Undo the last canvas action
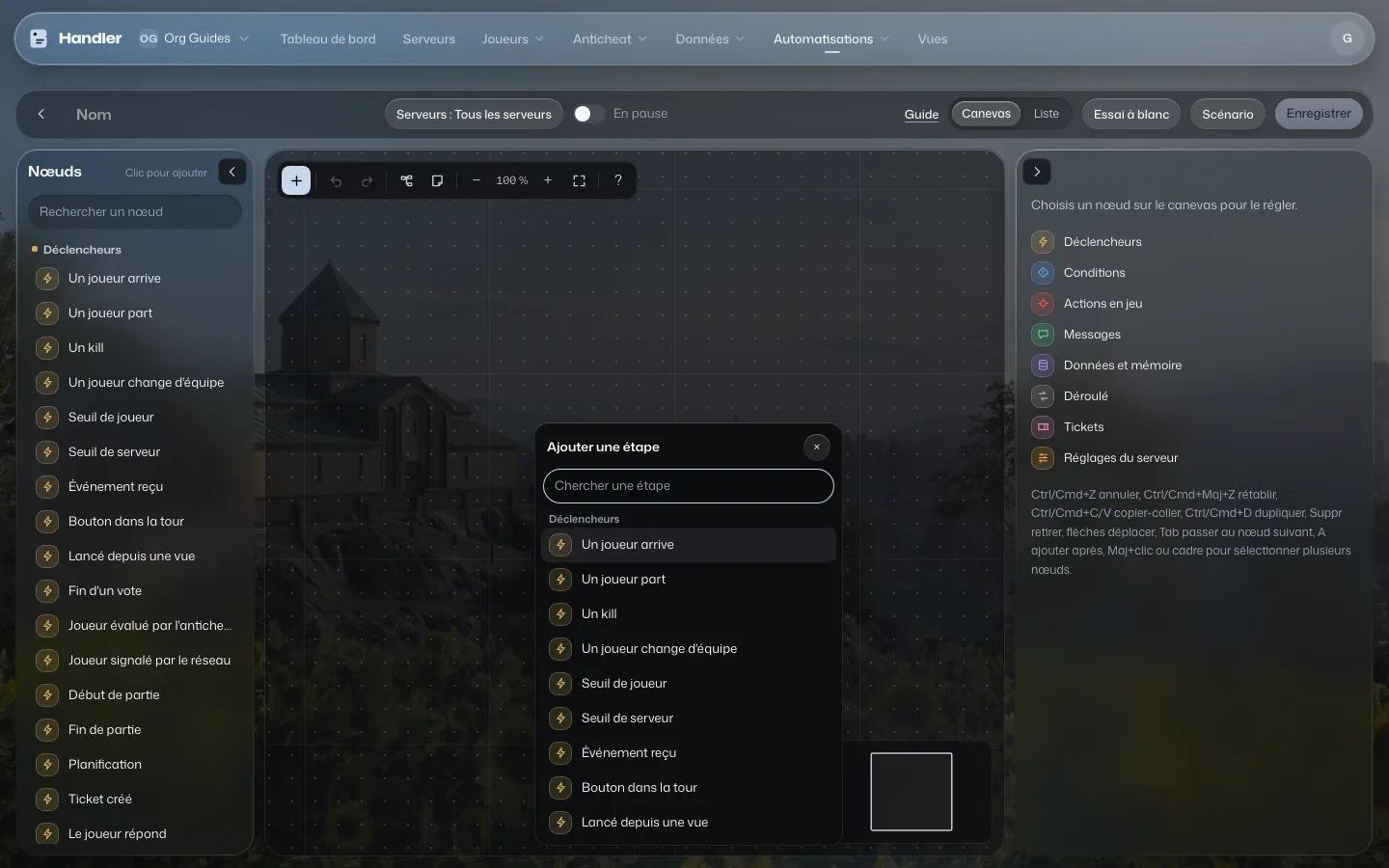The height and width of the screenshot is (868, 1389). click(336, 180)
